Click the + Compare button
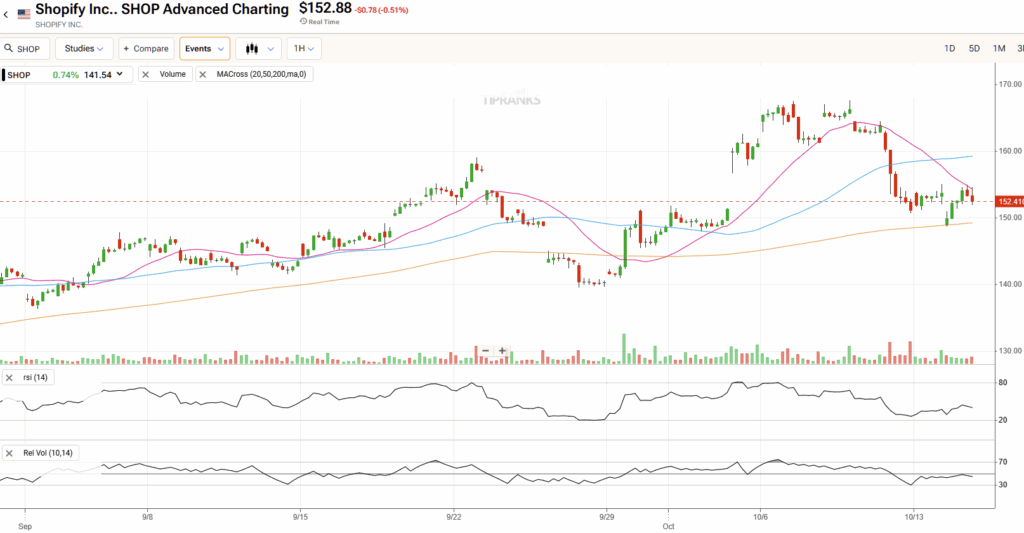Viewport: 1024px width, 533px height. coord(145,48)
